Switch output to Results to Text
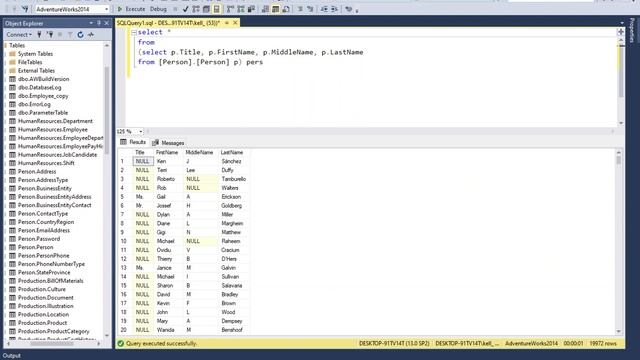The height and width of the screenshot is (360, 640). coord(265,9)
